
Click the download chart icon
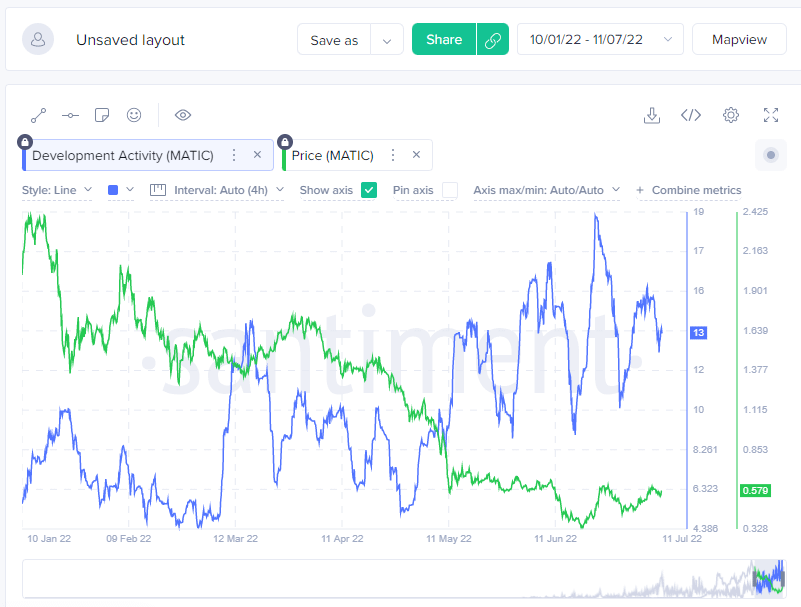click(x=652, y=115)
